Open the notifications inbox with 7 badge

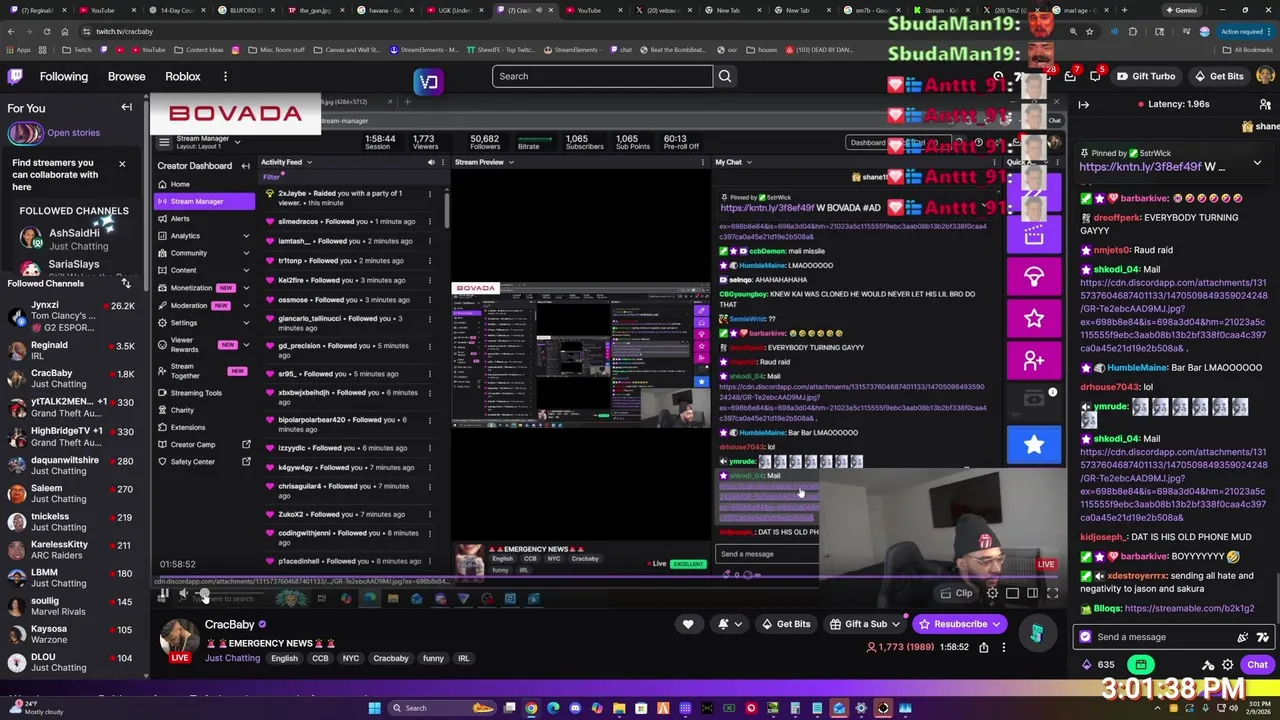tap(1070, 76)
